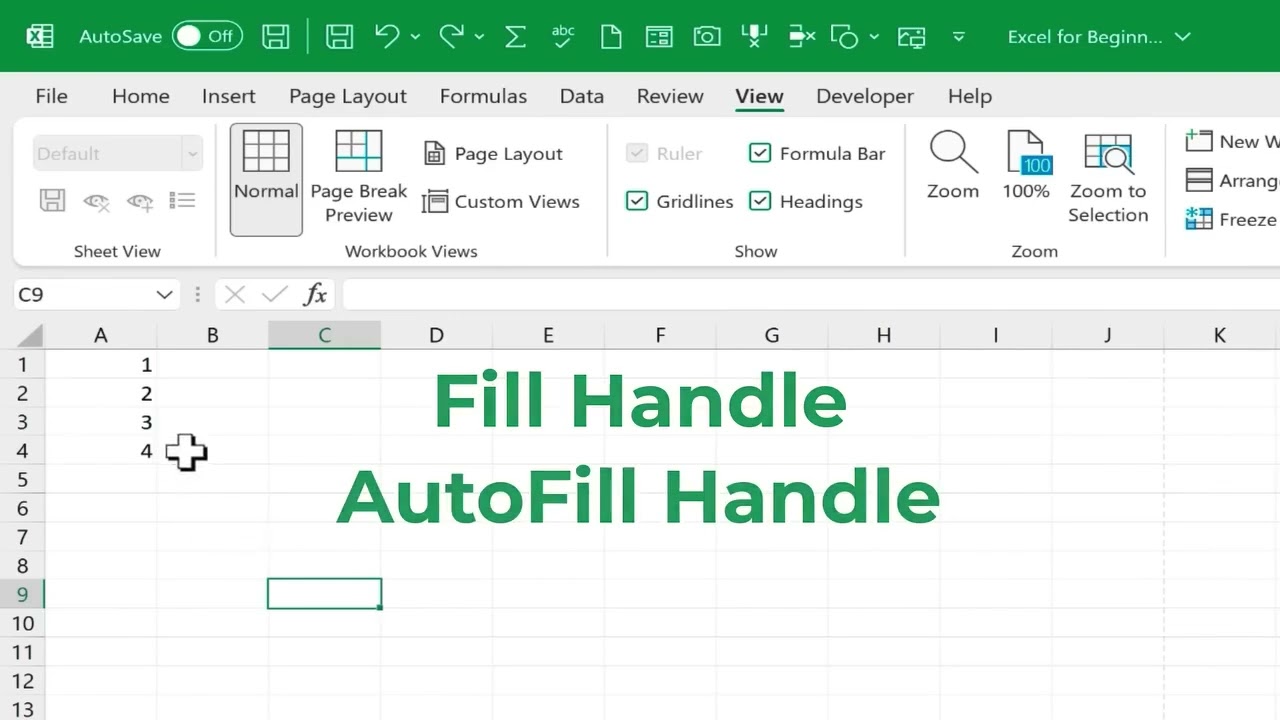This screenshot has width=1280, height=720.
Task: Expand the Name Box dropdown arrow
Action: (165, 295)
